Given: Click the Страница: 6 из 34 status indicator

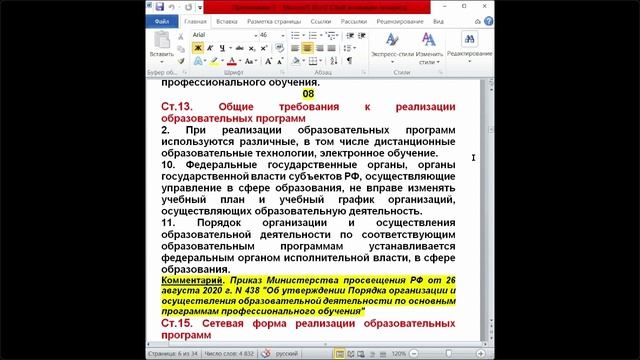Looking at the screenshot, I should [173, 353].
